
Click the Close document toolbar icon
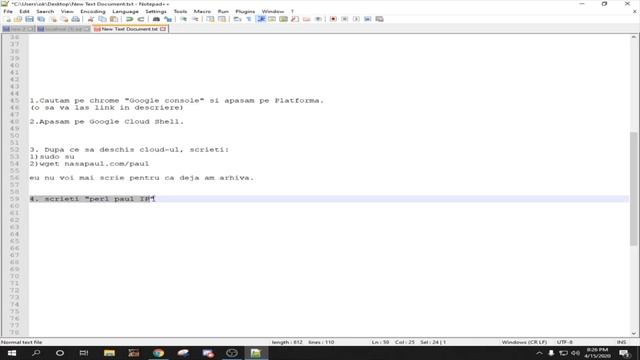tap(53, 19)
